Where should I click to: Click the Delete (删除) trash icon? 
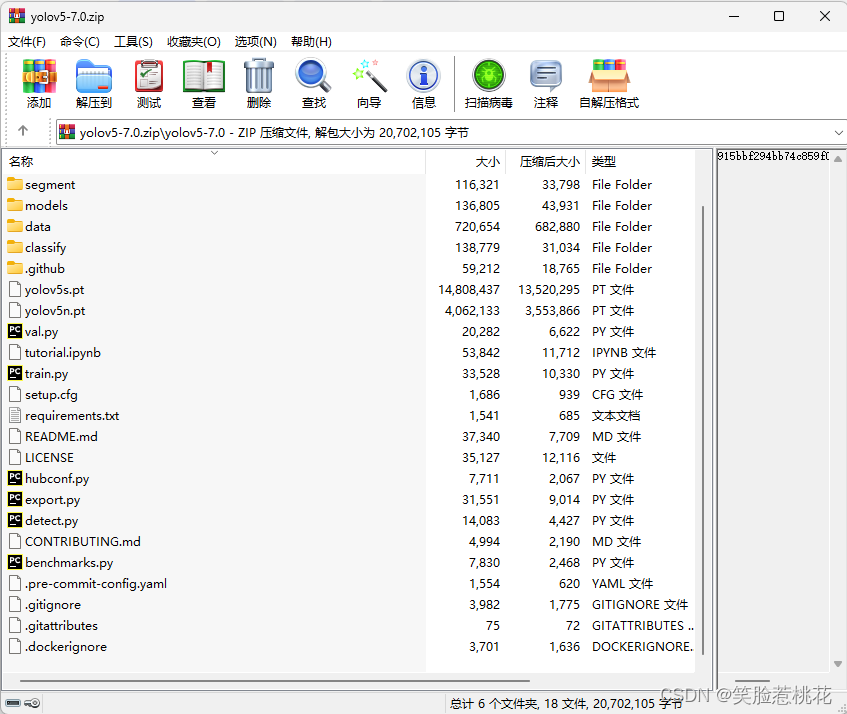pos(259,77)
